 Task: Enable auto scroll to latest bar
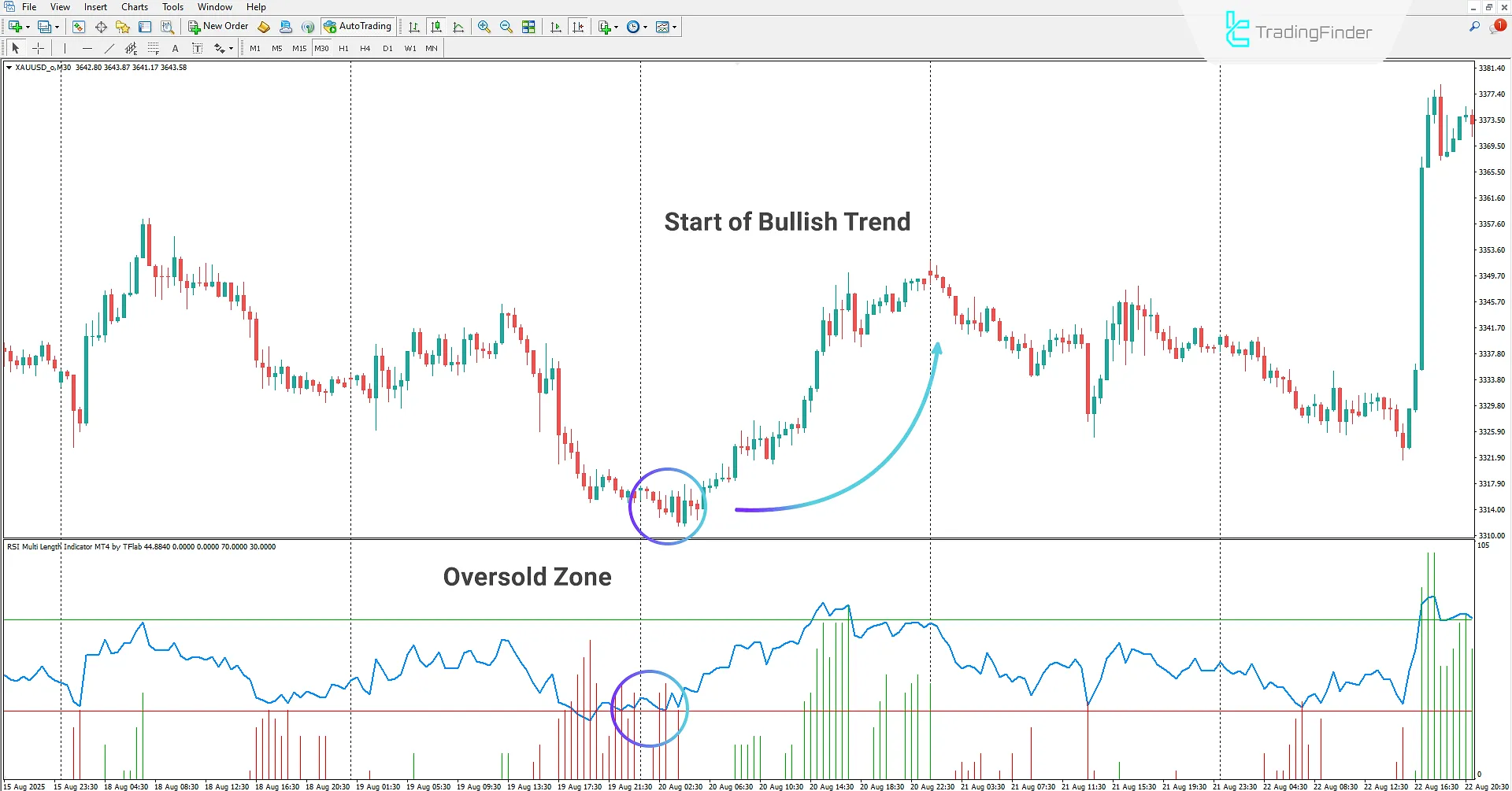pos(556,26)
